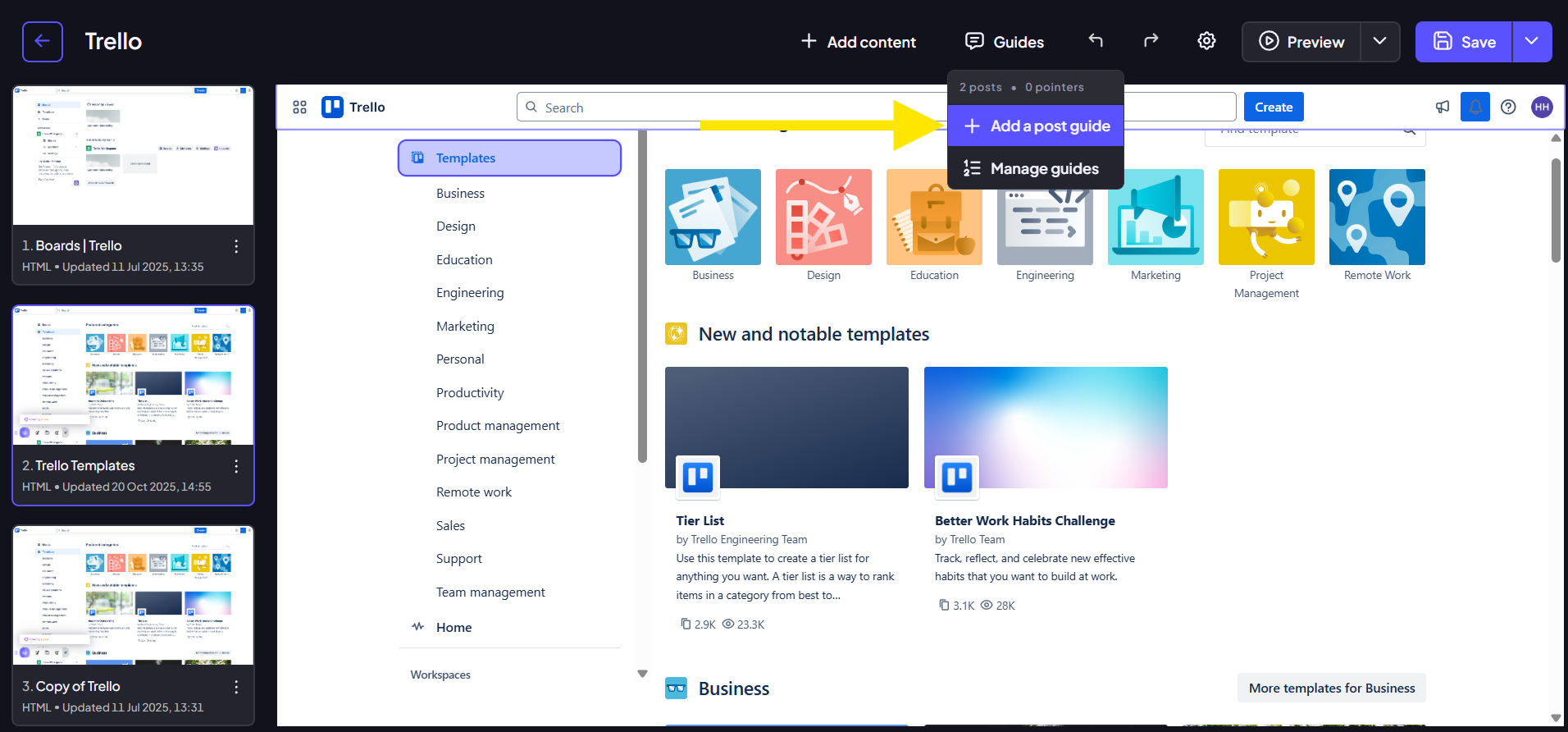Open Project management sidebar category
The image size is (1568, 732).
495,460
